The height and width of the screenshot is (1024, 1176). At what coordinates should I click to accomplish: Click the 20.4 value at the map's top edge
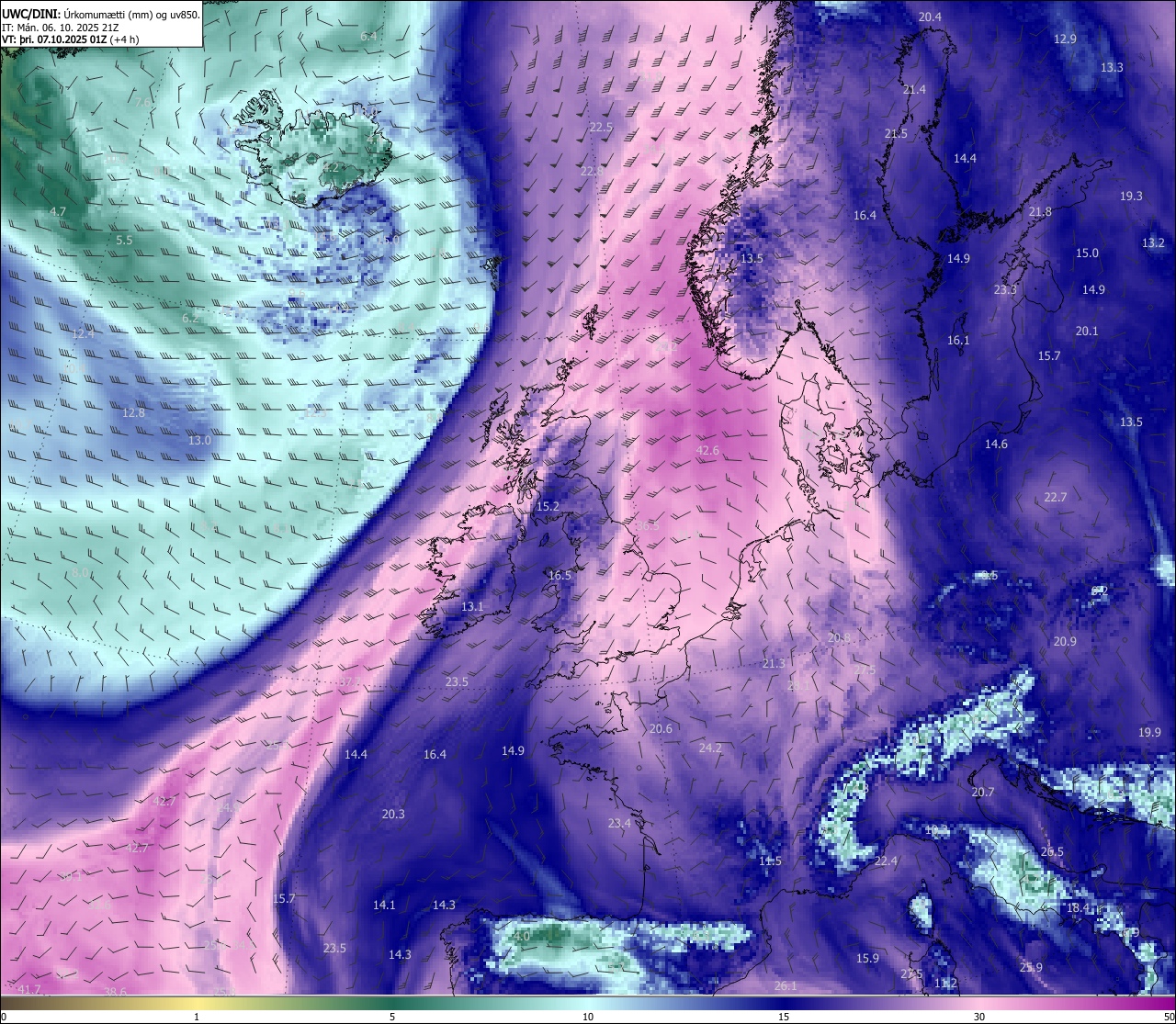[x=930, y=17]
